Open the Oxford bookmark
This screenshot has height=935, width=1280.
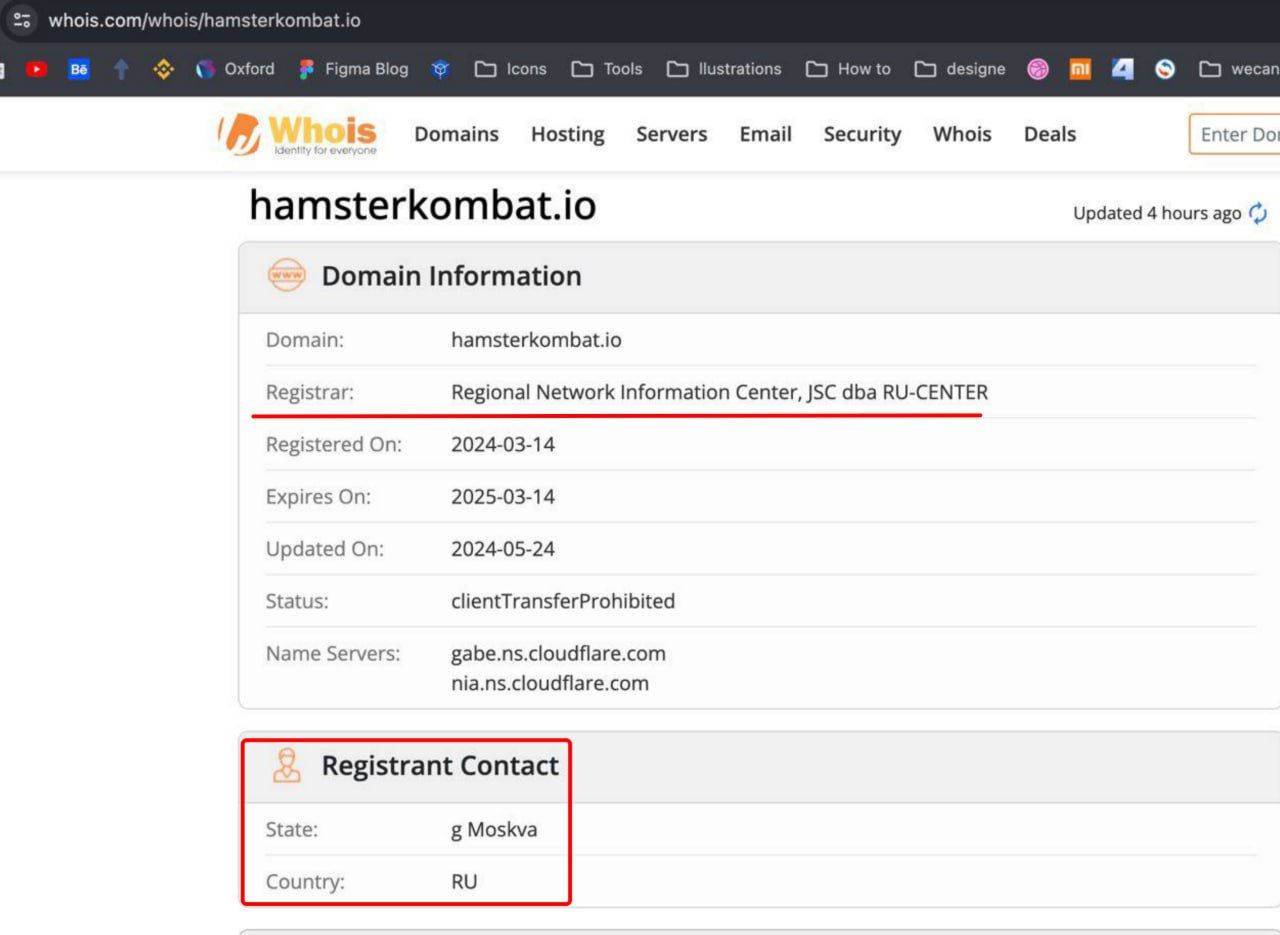[236, 69]
